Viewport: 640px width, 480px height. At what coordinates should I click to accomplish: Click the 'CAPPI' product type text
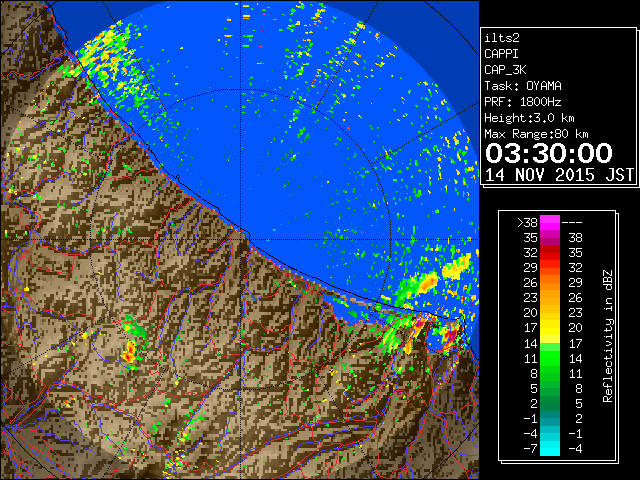pos(501,54)
